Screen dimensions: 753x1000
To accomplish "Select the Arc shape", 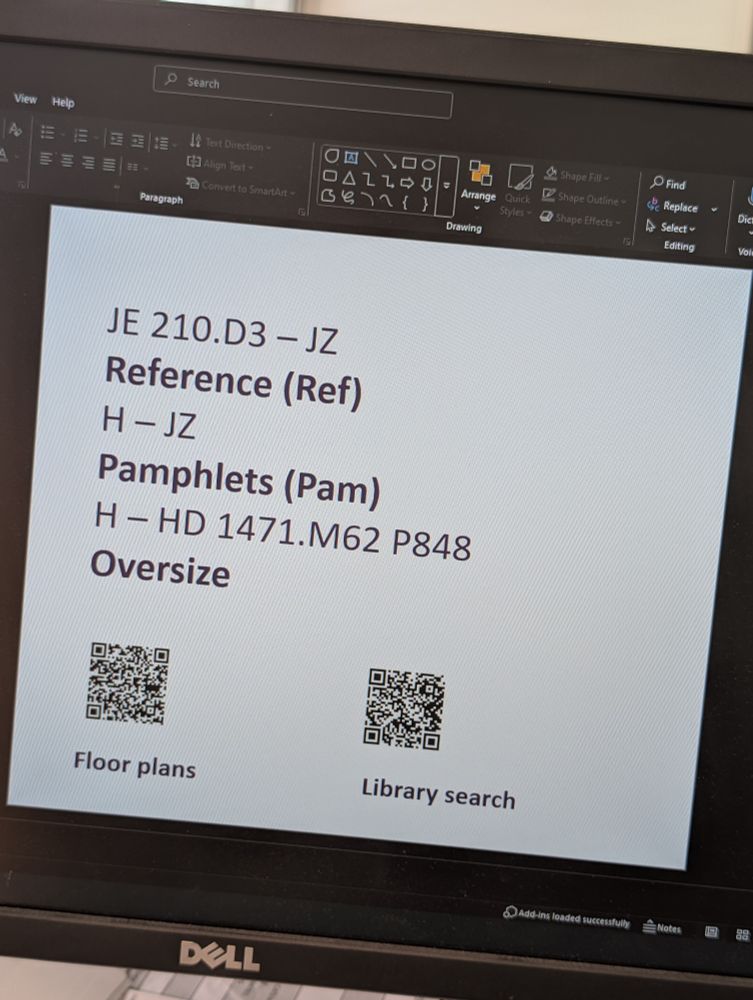I will pos(367,199).
